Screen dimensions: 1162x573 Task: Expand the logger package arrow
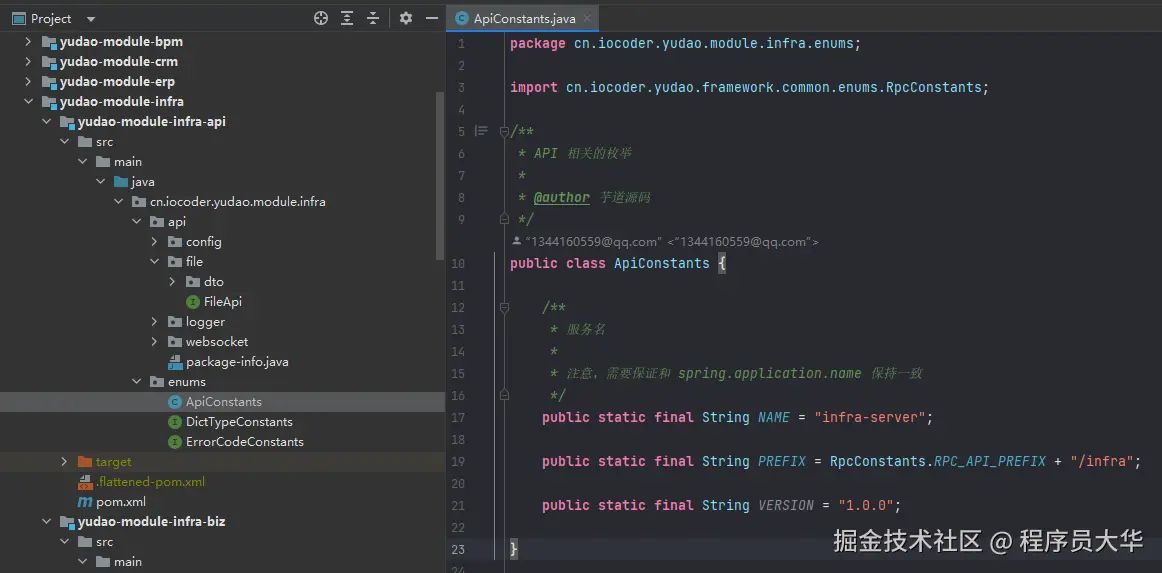[154, 322]
